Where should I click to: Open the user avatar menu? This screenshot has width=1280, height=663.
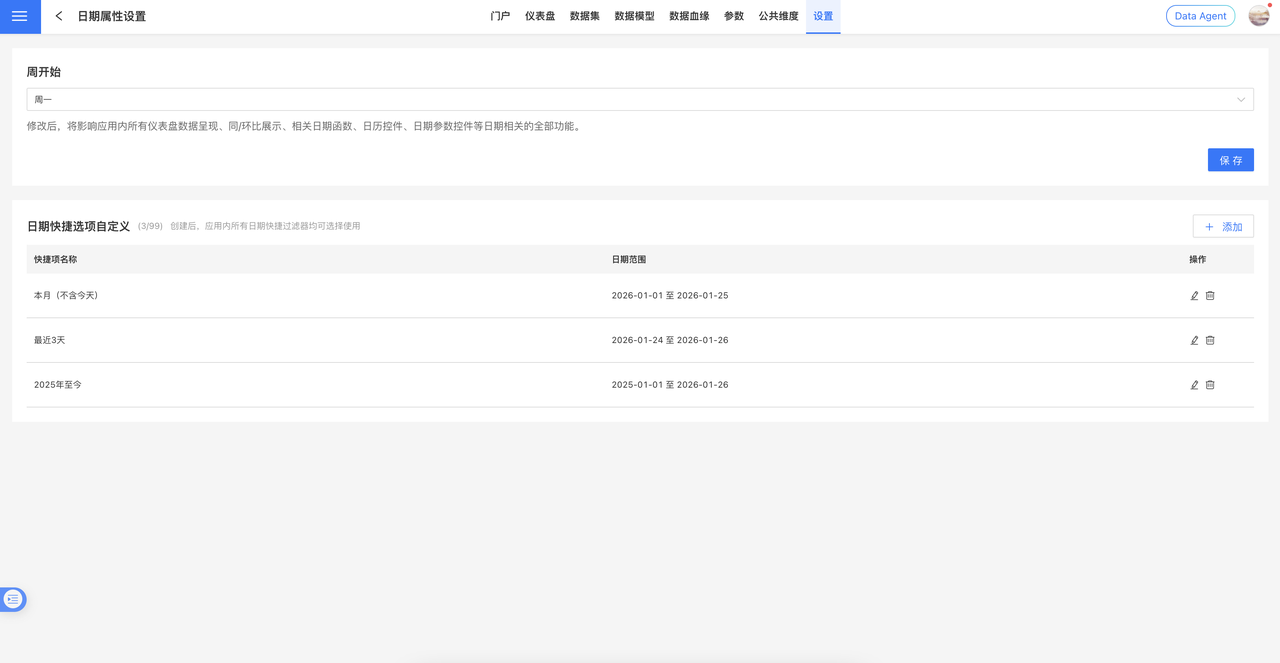click(x=1258, y=16)
